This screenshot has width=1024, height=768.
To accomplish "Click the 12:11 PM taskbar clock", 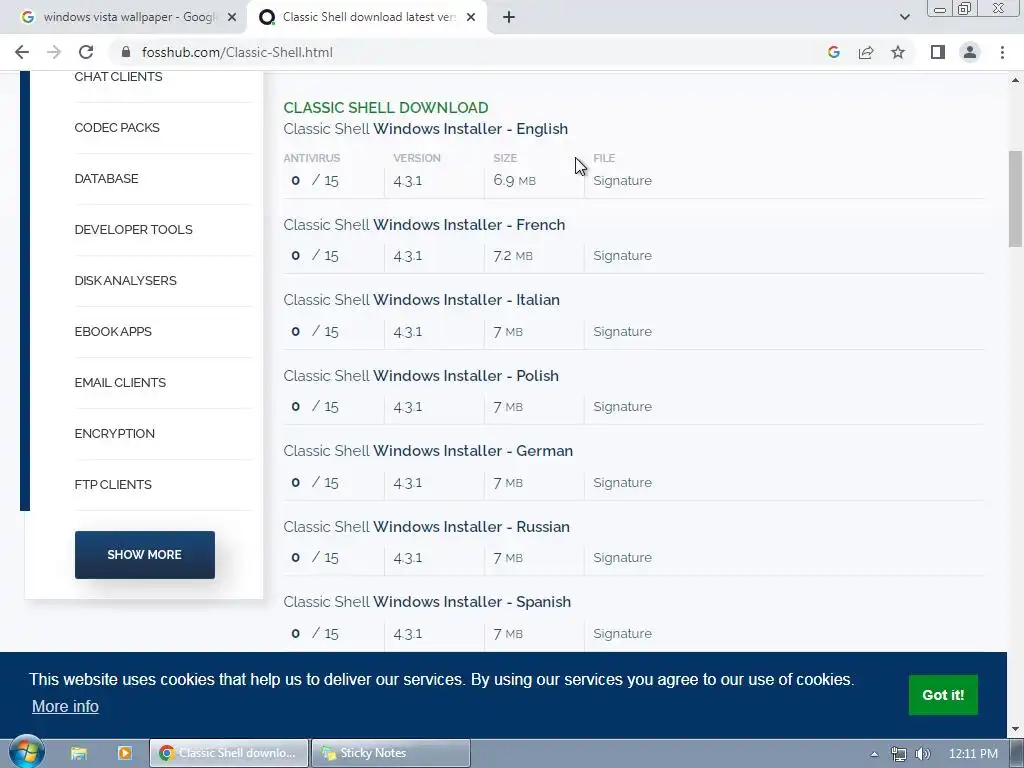I will [x=973, y=754].
